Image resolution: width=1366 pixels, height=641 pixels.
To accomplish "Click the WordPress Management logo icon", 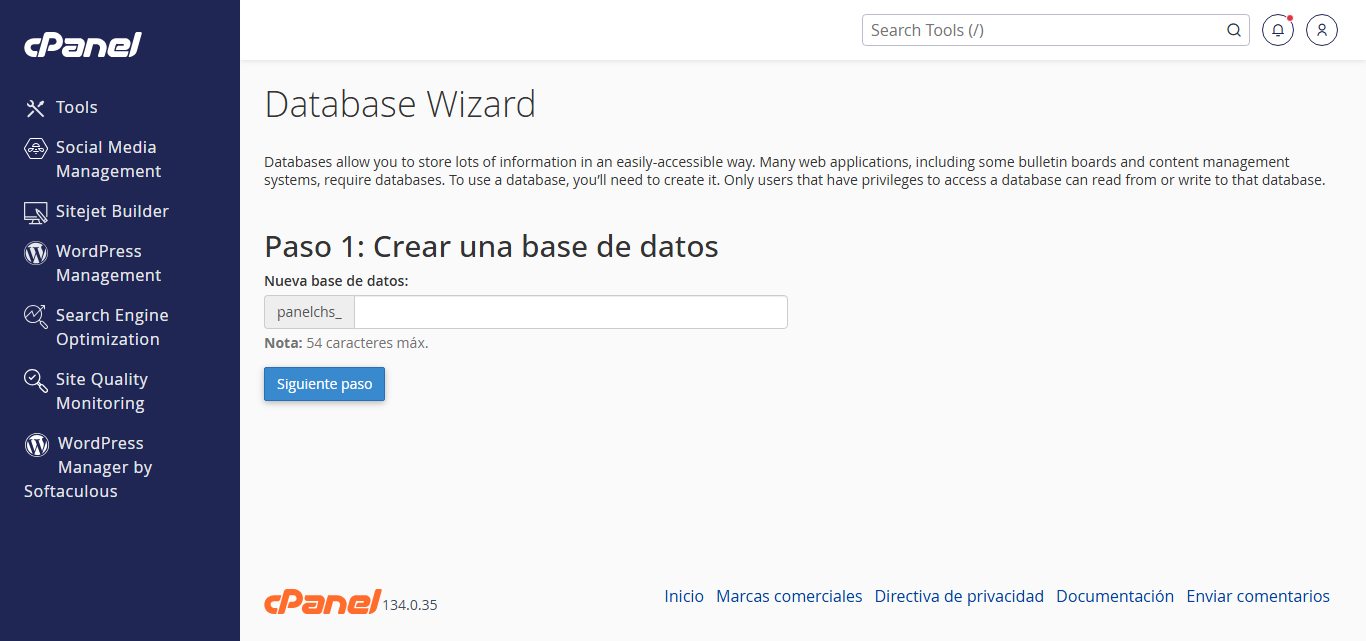I will pyautogui.click(x=36, y=252).
